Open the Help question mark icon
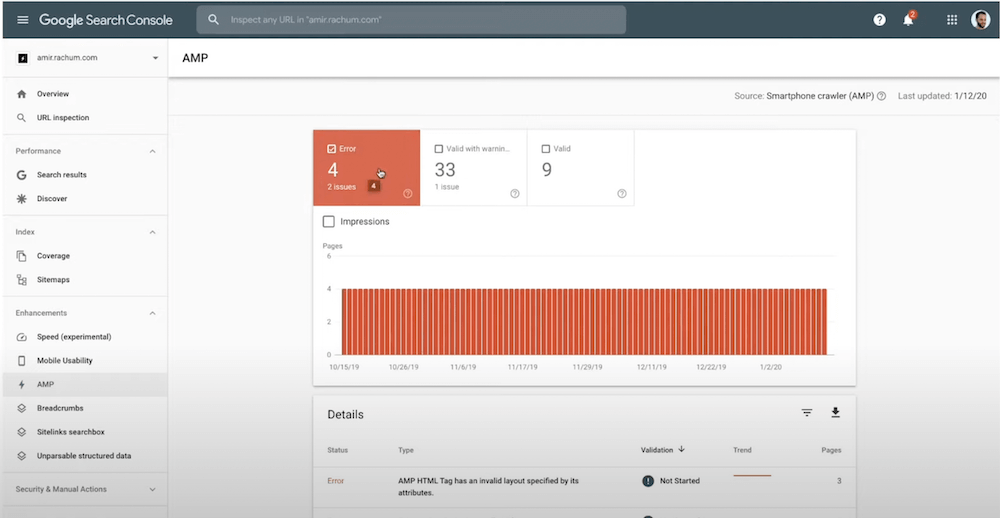Screen dimensions: 1000x518 tap(879, 20)
